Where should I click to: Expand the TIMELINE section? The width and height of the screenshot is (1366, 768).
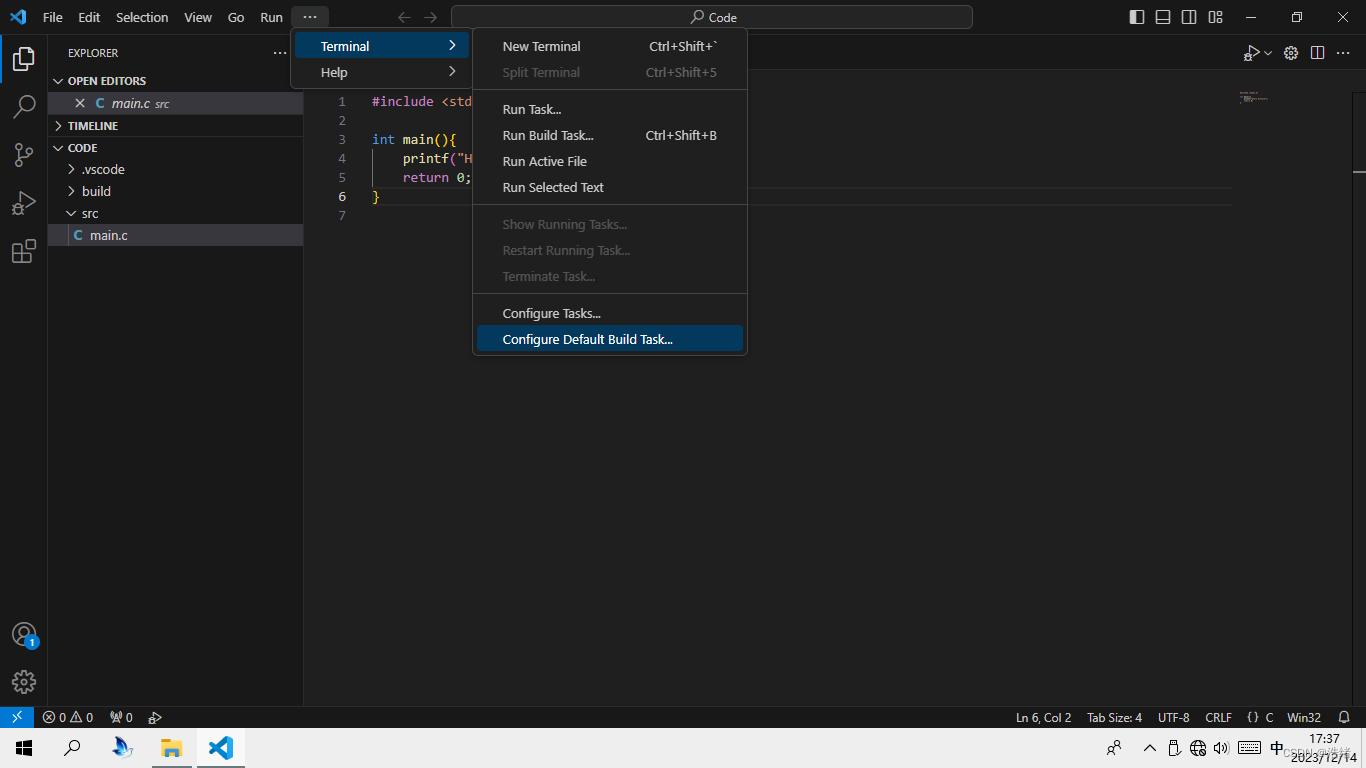(92, 126)
